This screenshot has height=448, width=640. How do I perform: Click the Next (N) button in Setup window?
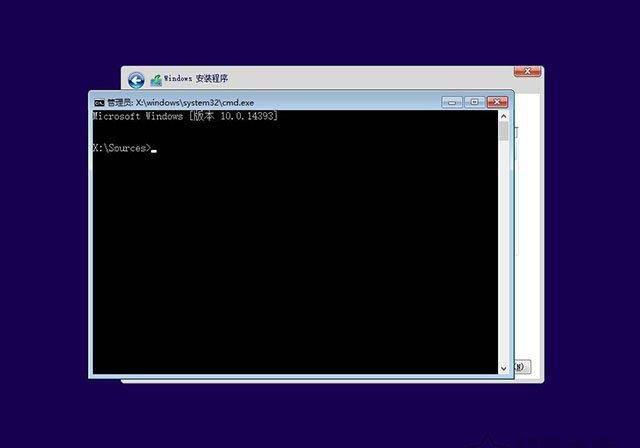coord(523,366)
